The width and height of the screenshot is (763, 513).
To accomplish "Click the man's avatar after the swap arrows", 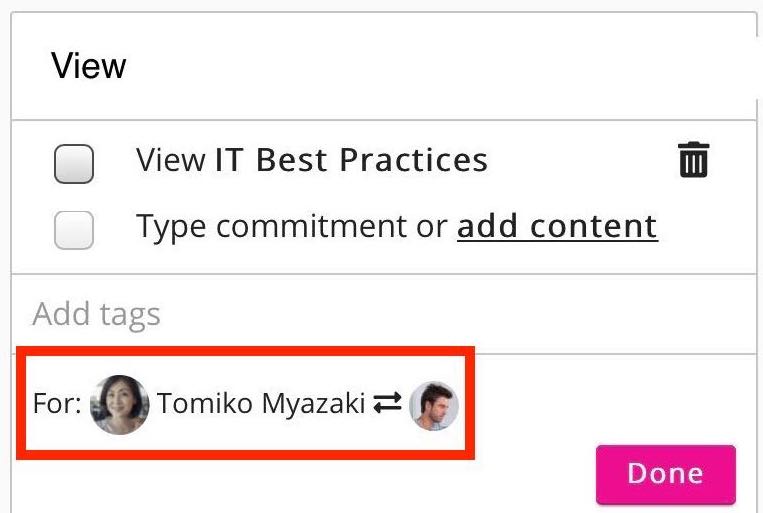I will click(434, 405).
